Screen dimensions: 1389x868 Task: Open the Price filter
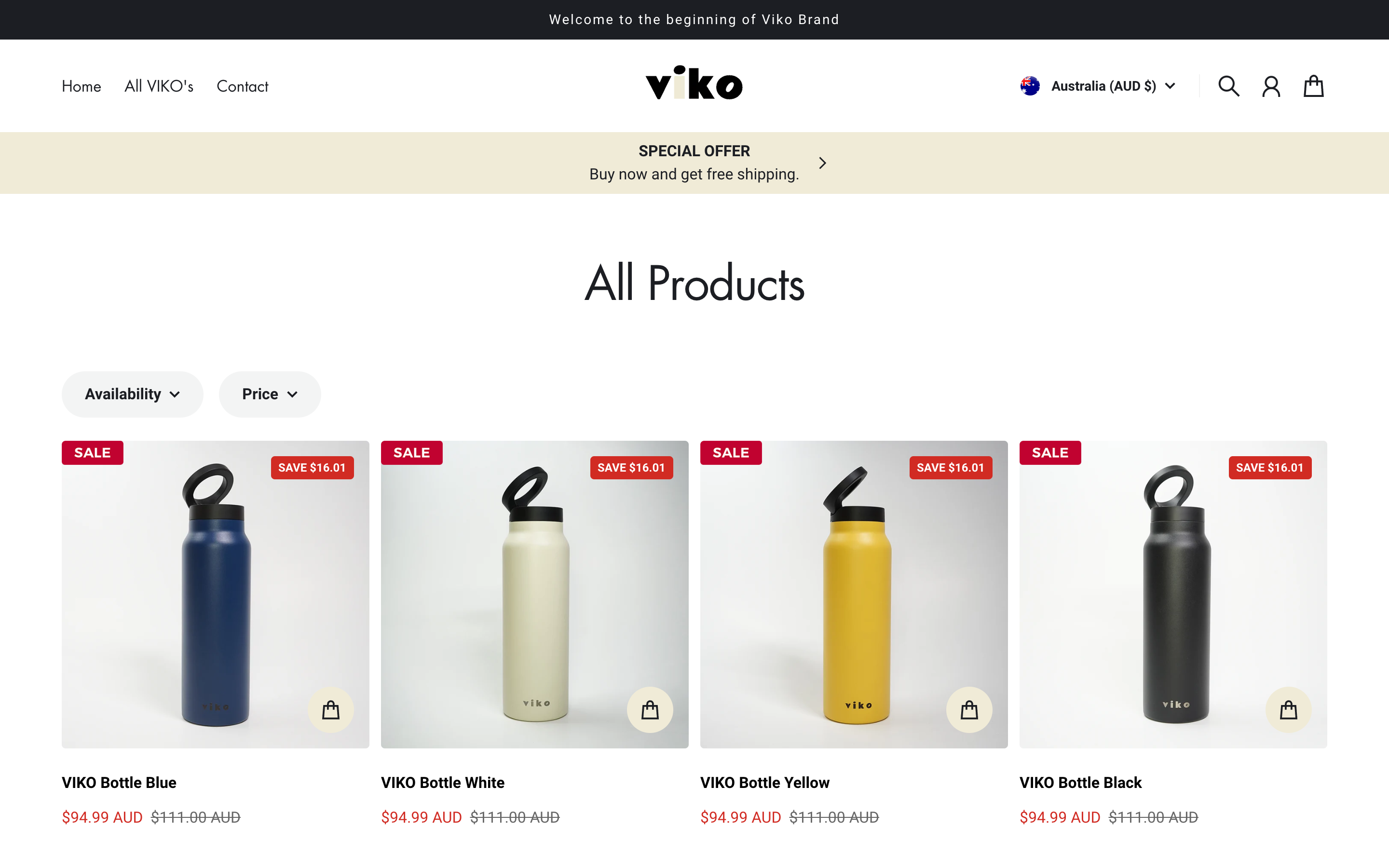[270, 394]
